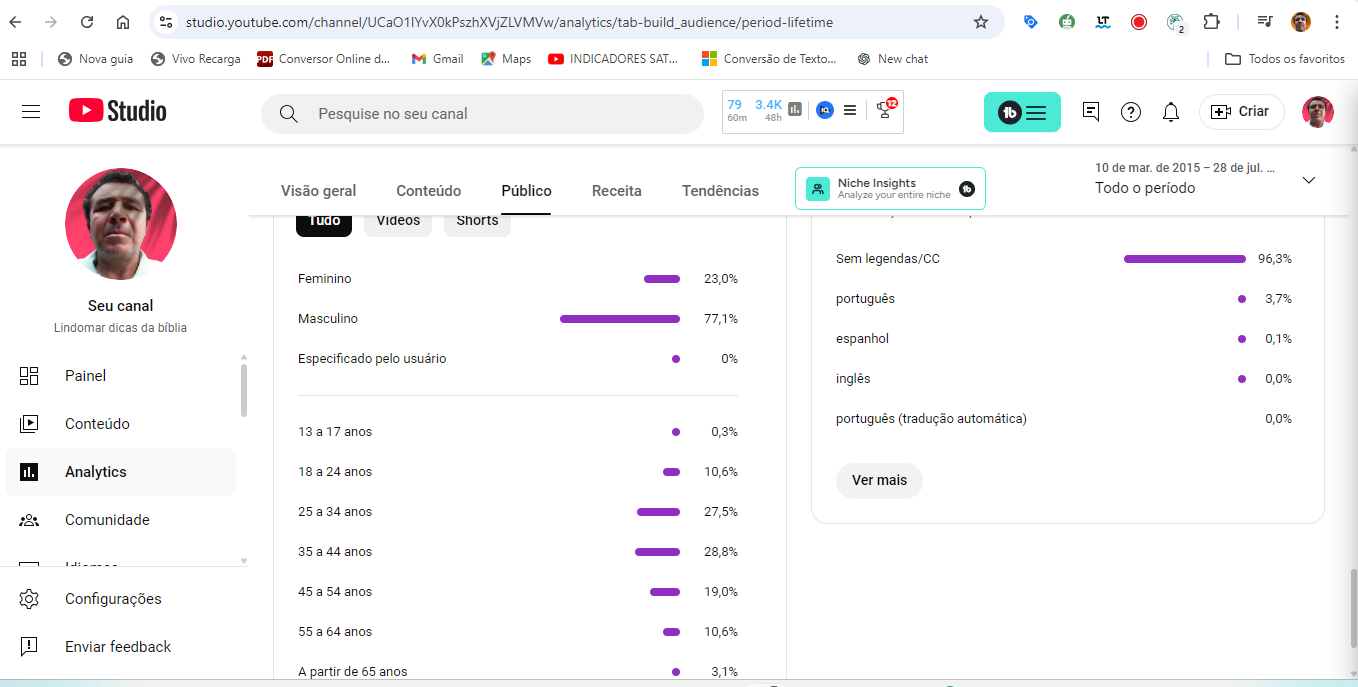This screenshot has height=687, width=1358.
Task: Click the vidIQ blue IQ logo icon
Action: coord(825,110)
